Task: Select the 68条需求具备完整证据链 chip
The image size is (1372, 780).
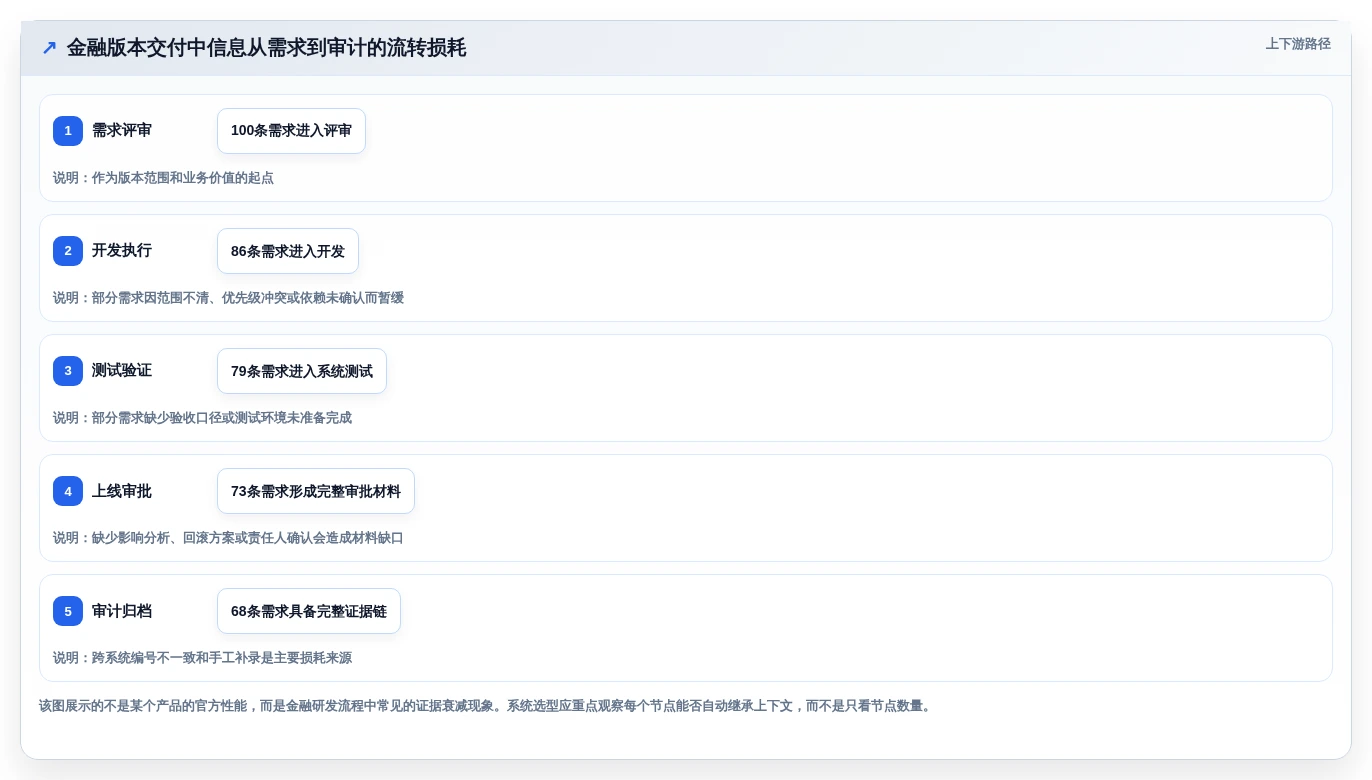Action: [x=309, y=611]
